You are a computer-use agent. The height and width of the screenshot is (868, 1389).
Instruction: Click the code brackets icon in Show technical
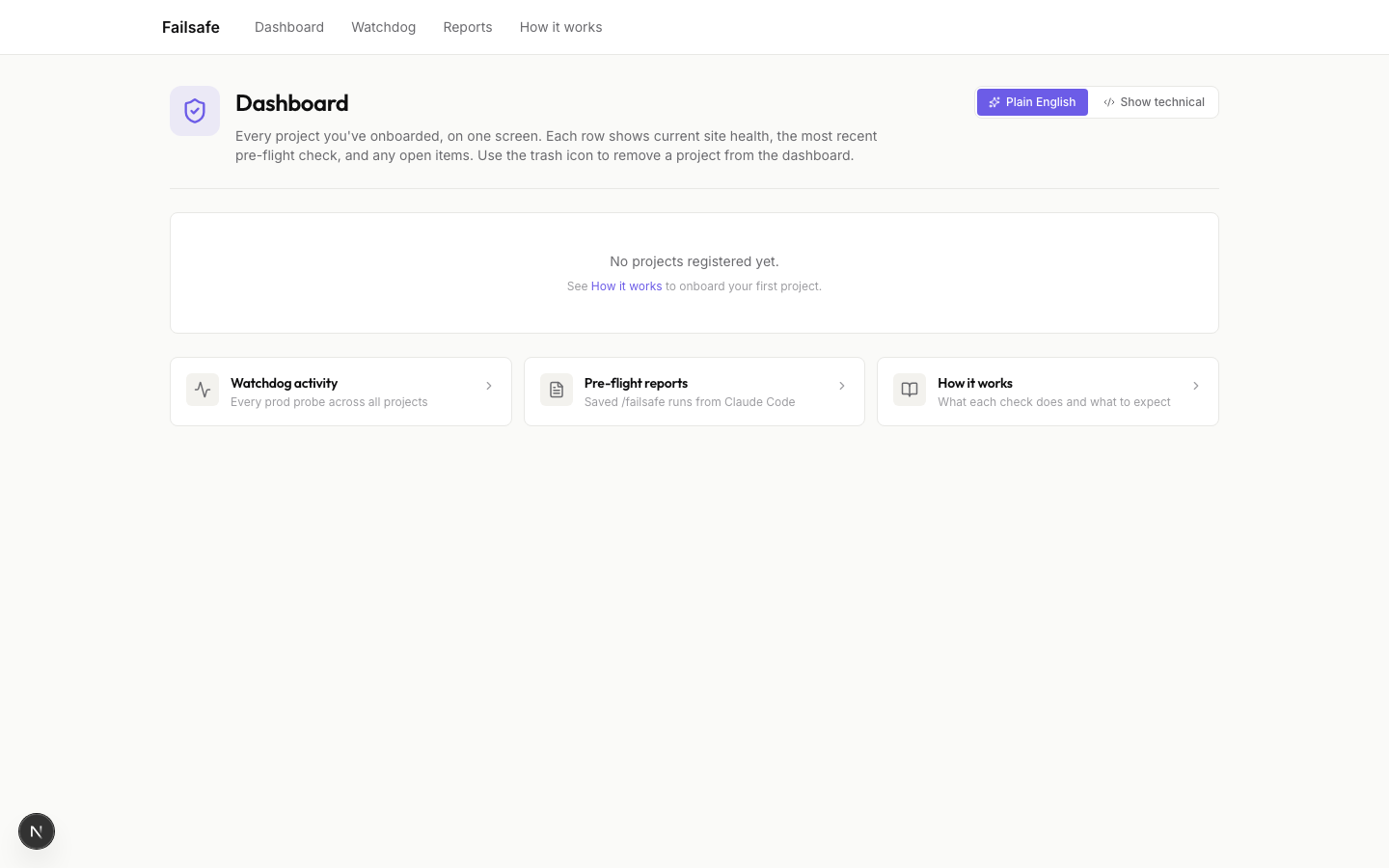pyautogui.click(x=1109, y=102)
